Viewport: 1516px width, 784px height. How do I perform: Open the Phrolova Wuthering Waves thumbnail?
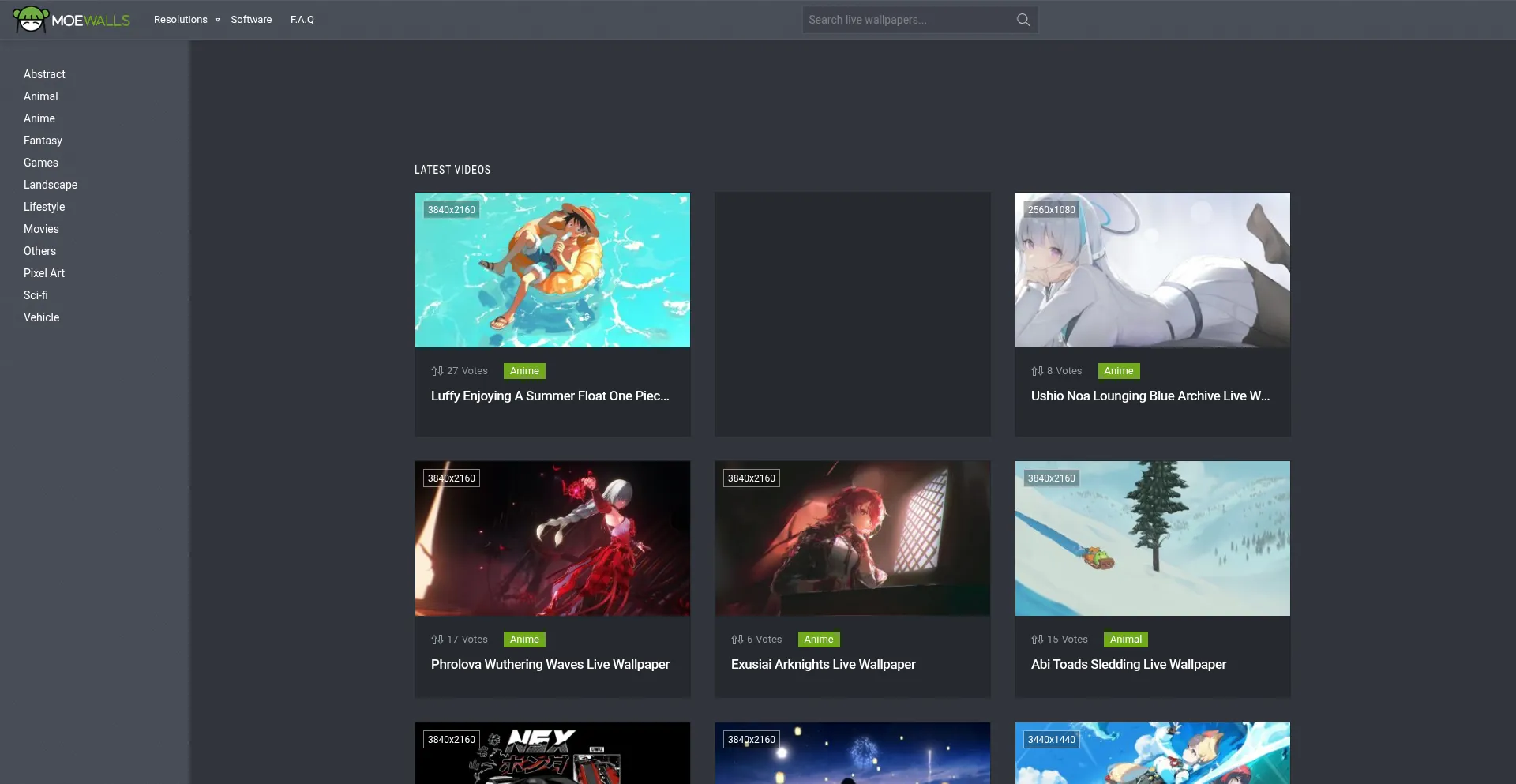[x=553, y=538]
